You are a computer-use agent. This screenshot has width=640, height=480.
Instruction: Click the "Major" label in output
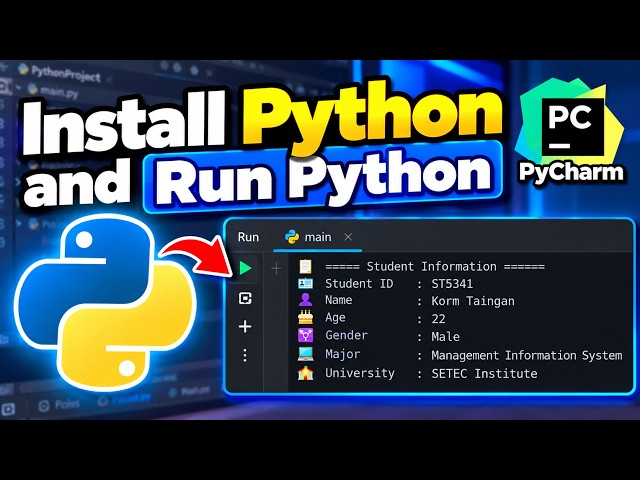(342, 354)
